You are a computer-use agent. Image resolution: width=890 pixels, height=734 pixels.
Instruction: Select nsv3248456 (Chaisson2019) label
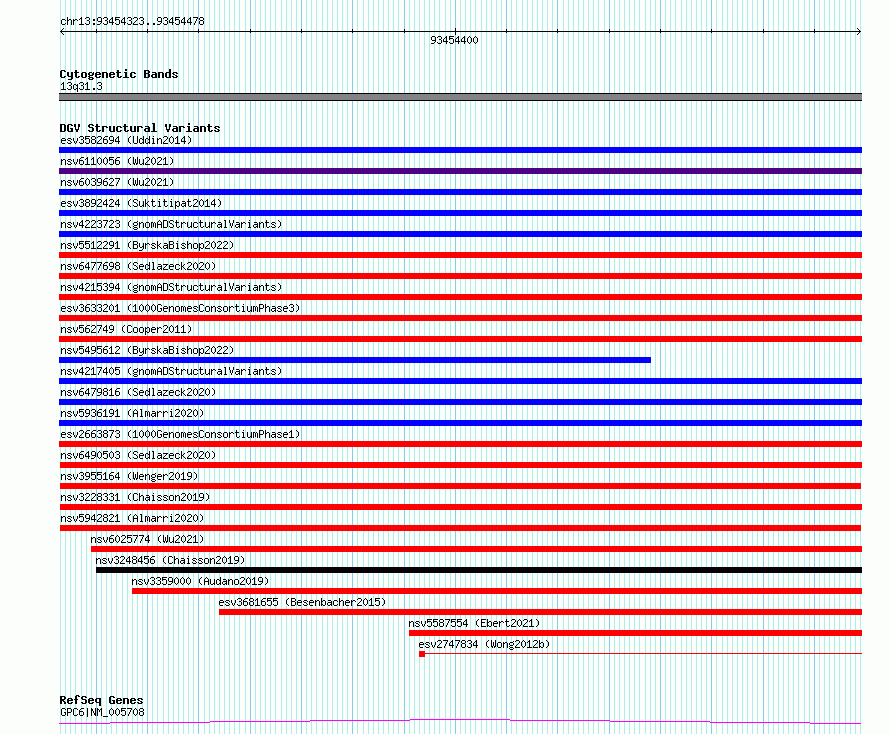tap(170, 560)
